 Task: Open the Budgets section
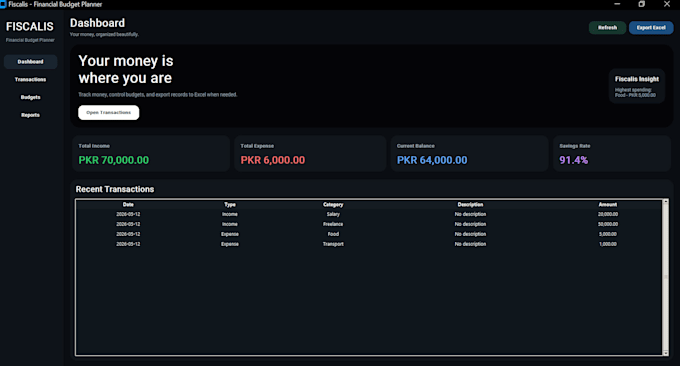point(30,97)
